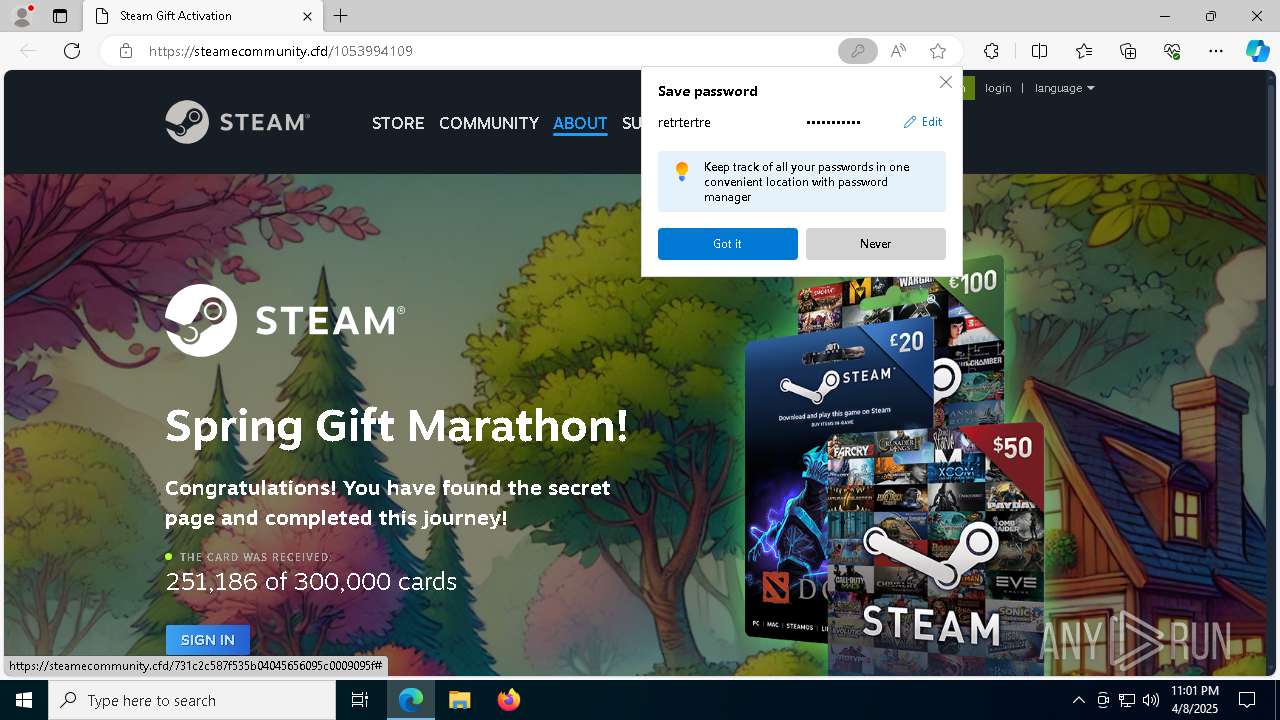Close the Save password popup
Screen dimensions: 1280x720
(x=945, y=82)
